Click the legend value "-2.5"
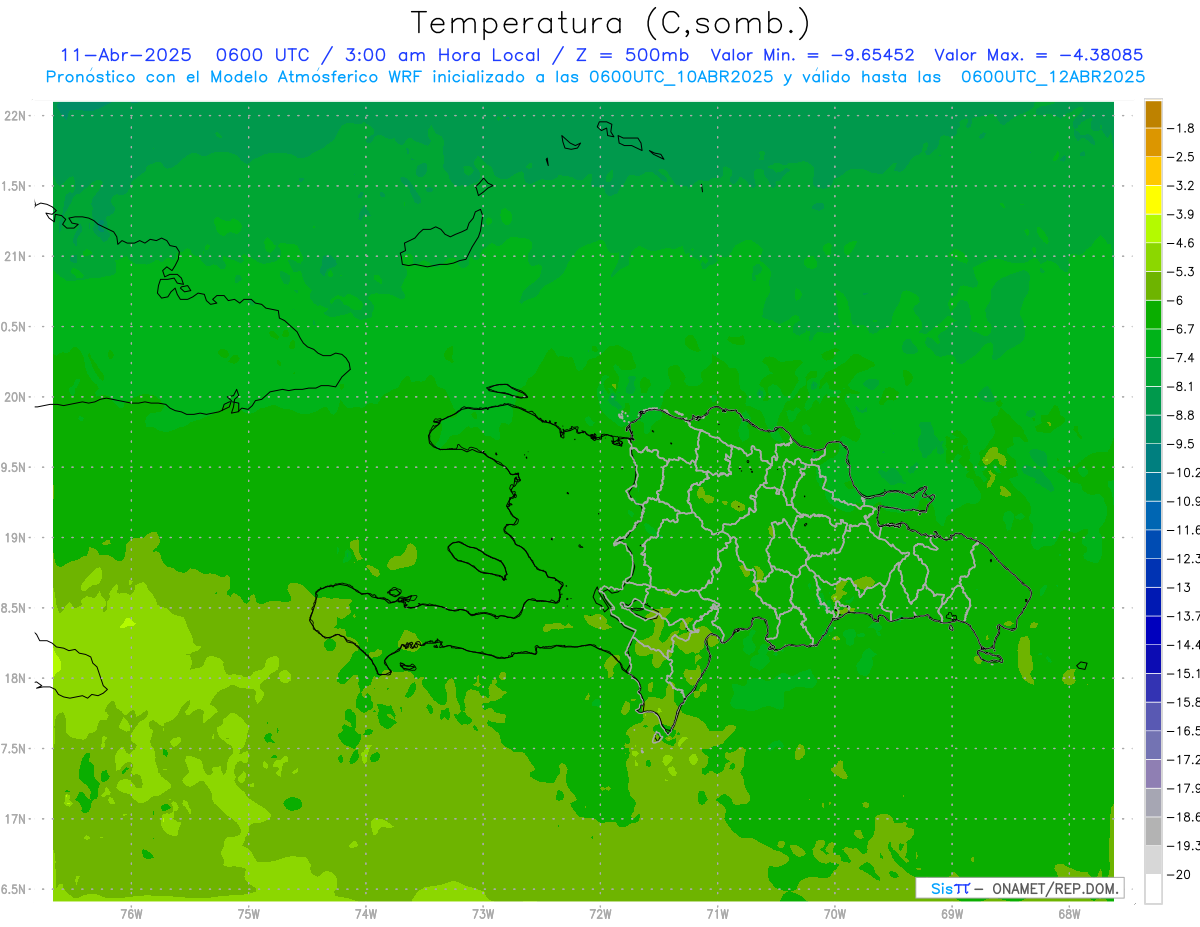Viewport: 1200px width, 927px height. [1180, 157]
